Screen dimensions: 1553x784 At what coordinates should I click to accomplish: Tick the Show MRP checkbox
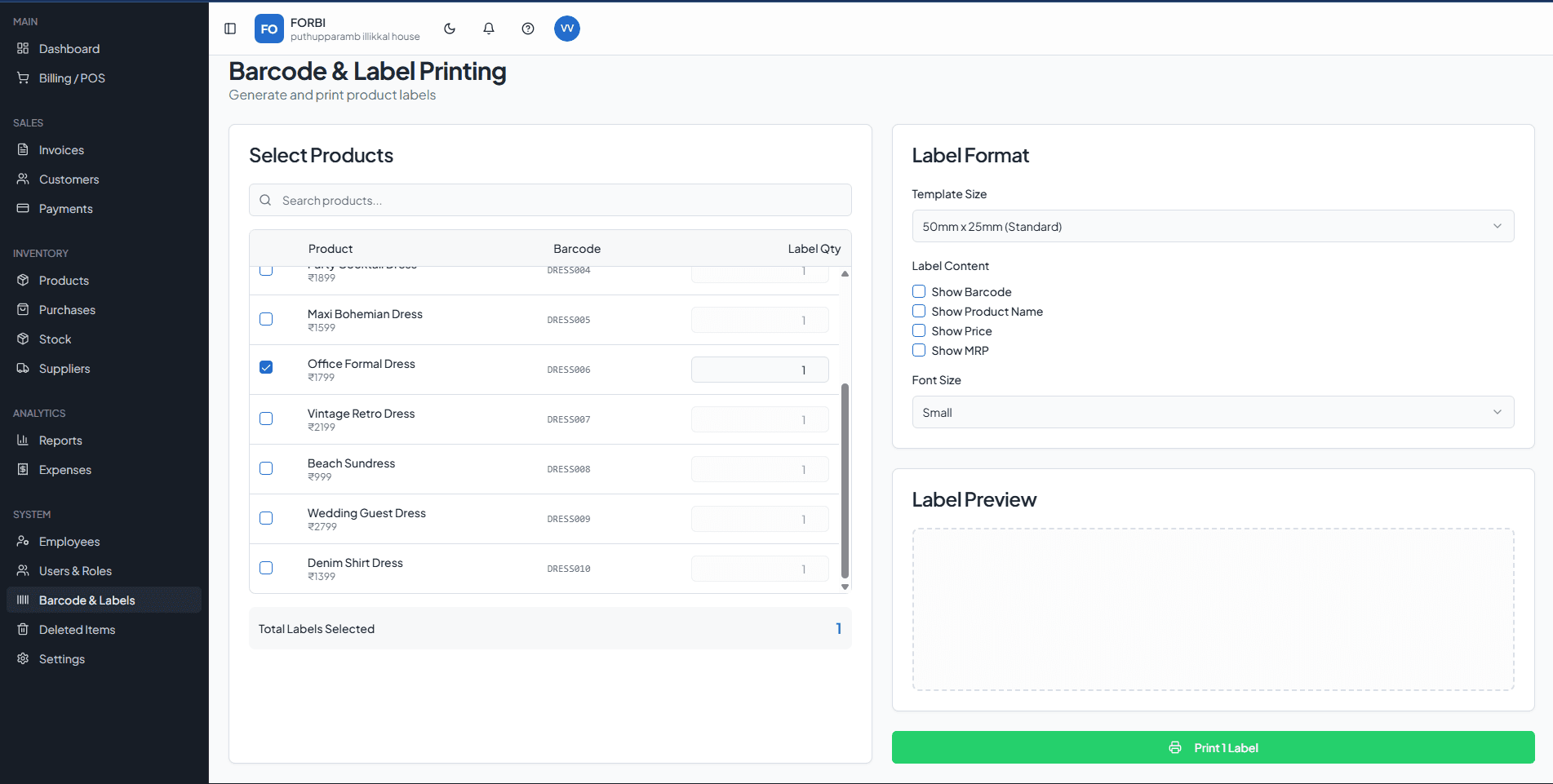click(x=919, y=351)
